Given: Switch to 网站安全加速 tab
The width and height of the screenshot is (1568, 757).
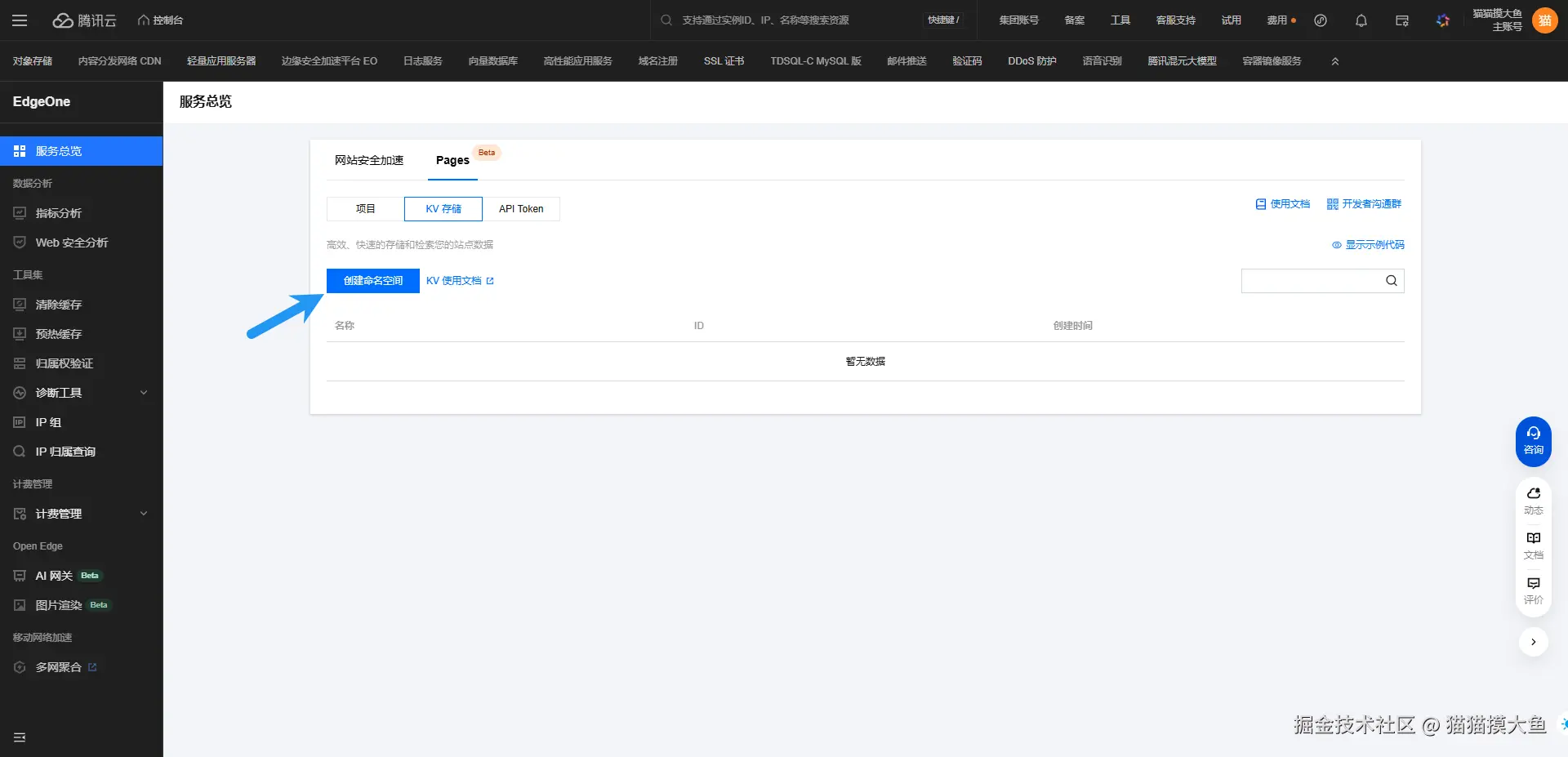Looking at the screenshot, I should click(369, 160).
